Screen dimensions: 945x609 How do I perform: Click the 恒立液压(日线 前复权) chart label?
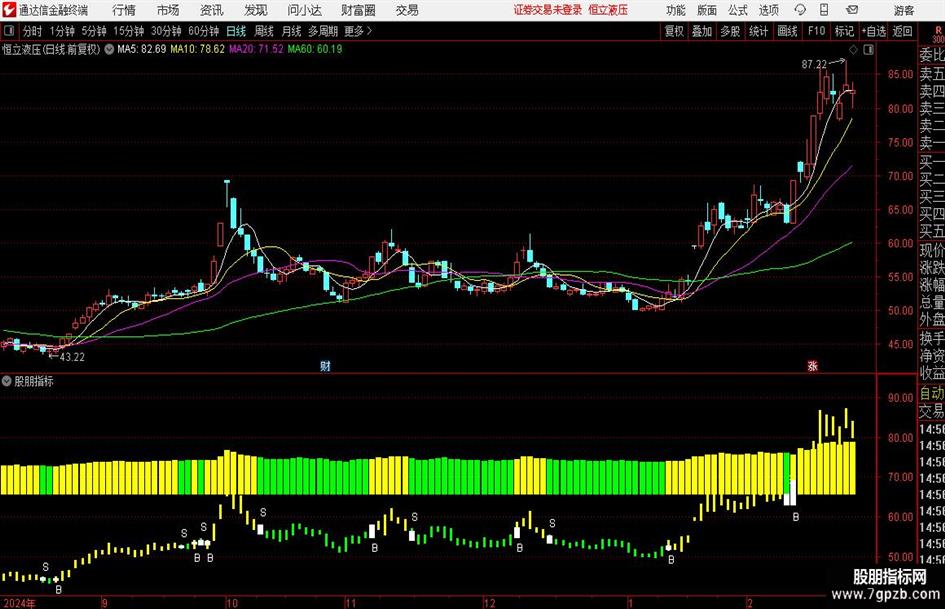[51, 49]
